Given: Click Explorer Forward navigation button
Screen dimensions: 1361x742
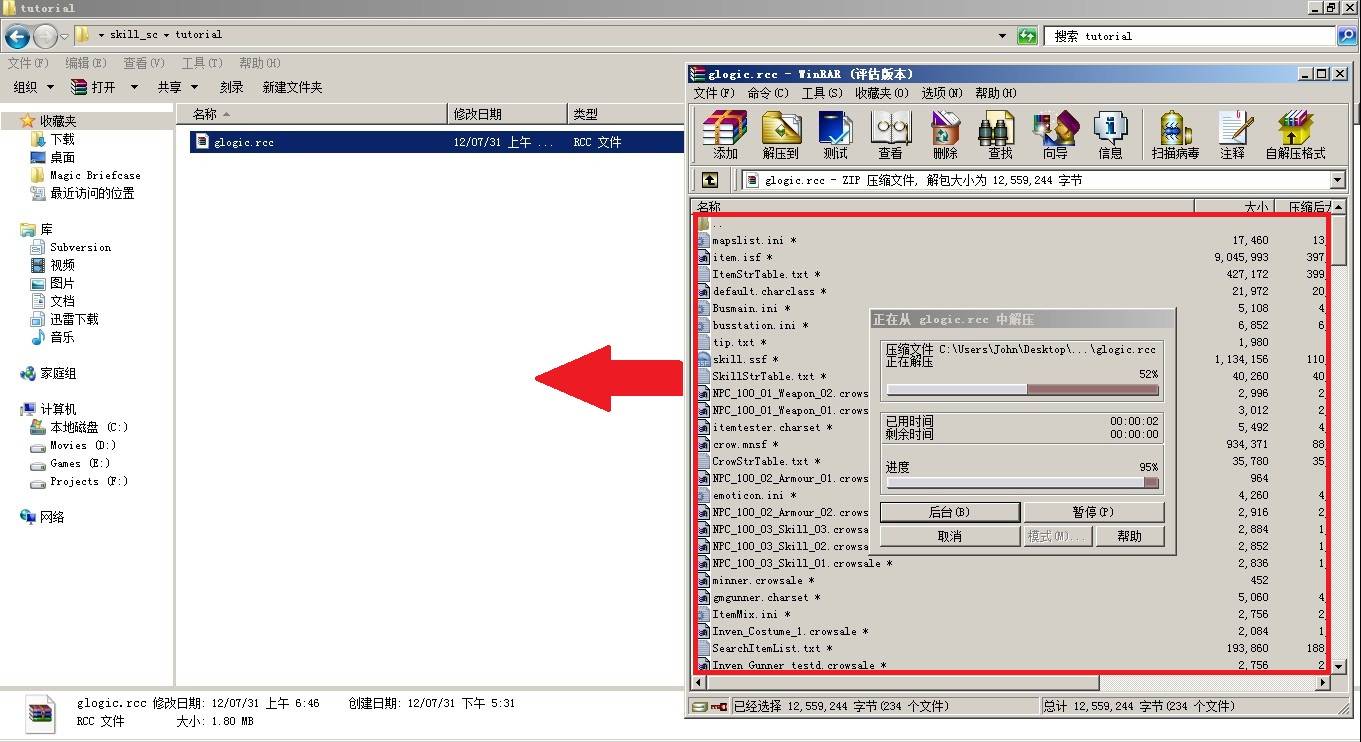Looking at the screenshot, I should pyautogui.click(x=45, y=37).
